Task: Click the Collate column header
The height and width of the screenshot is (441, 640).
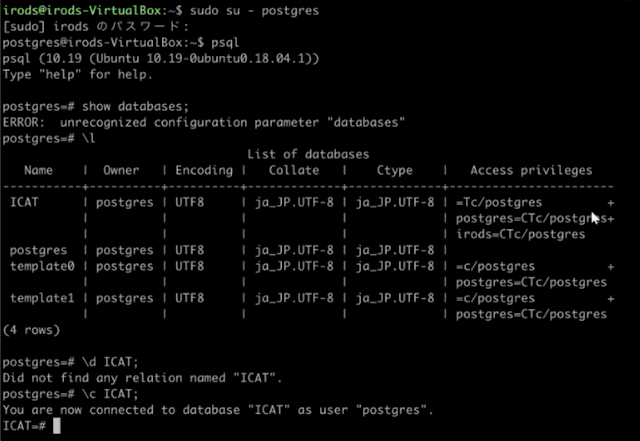Action: (294, 170)
